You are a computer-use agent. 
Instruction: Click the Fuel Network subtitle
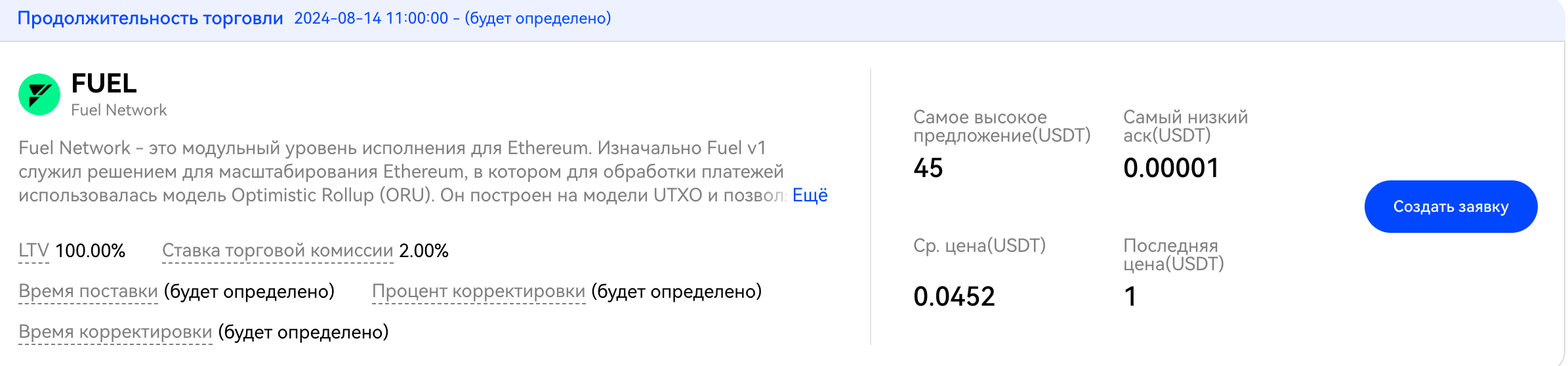pyautogui.click(x=119, y=110)
